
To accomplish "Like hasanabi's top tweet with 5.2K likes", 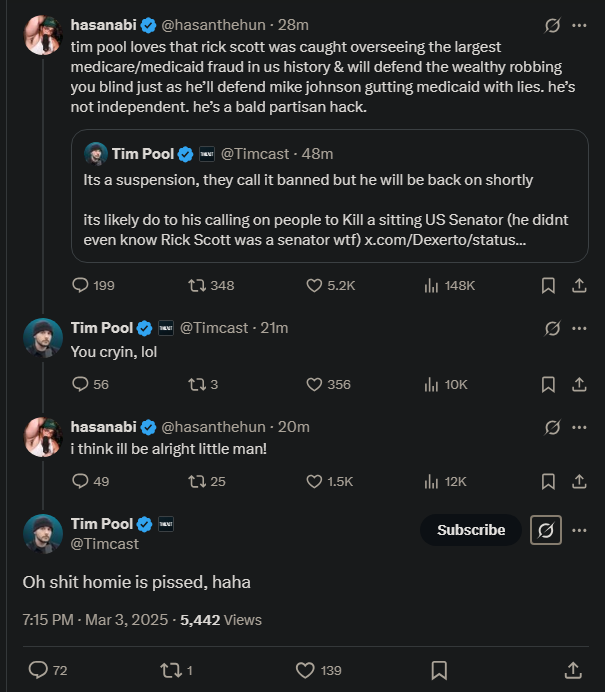I will 315,285.
